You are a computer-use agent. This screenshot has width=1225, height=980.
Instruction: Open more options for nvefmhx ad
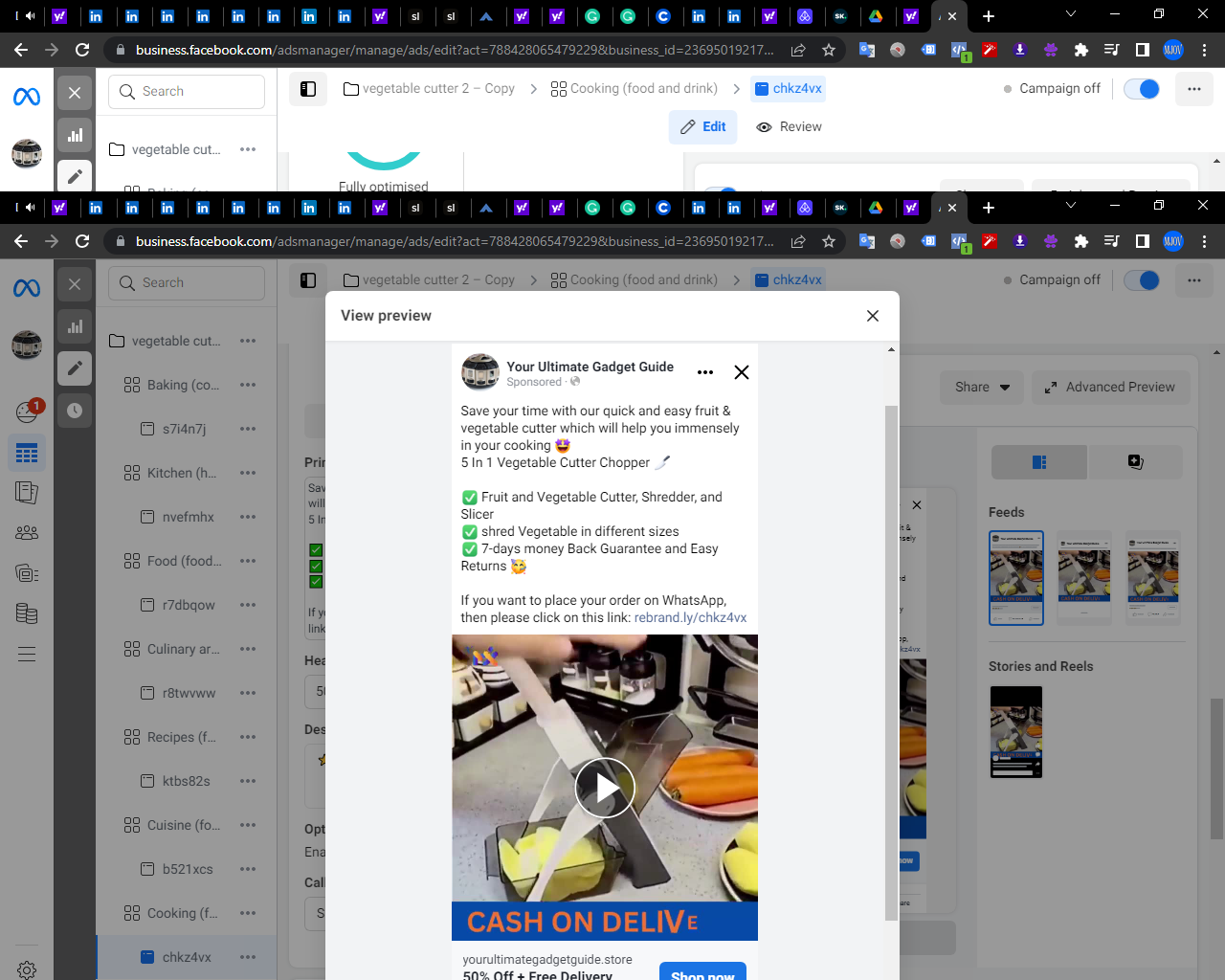coord(248,517)
